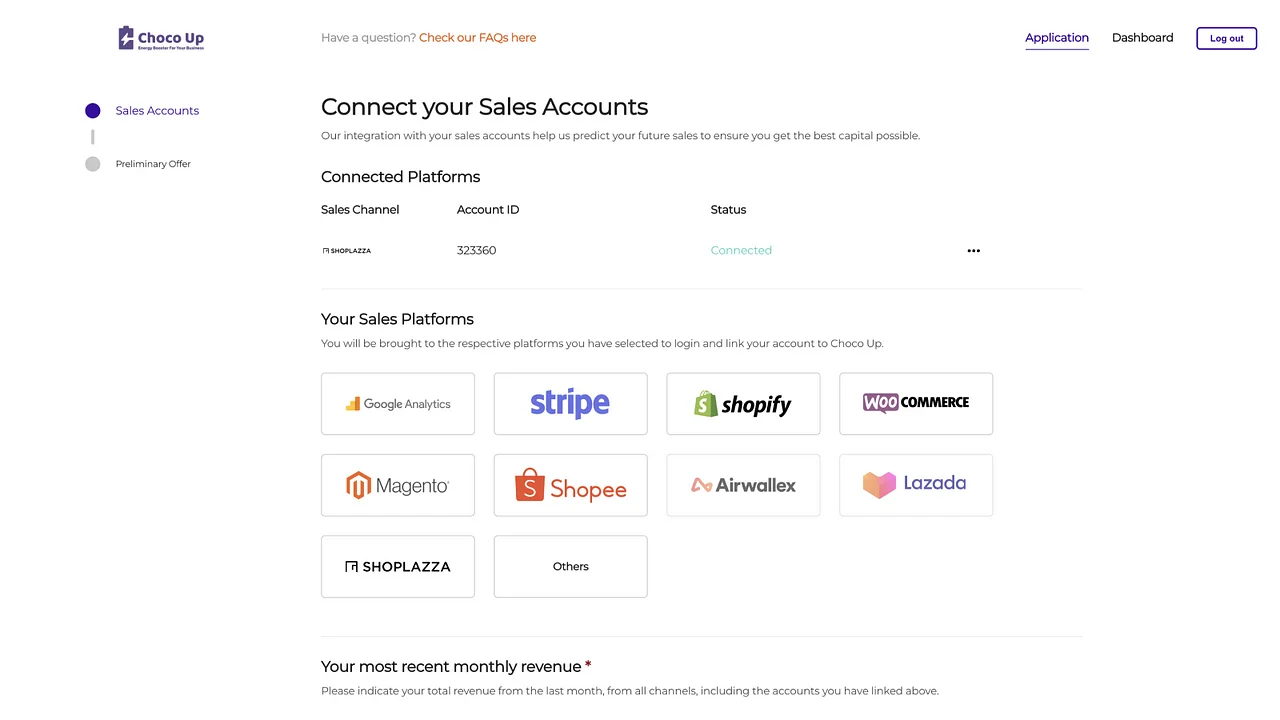
Task: Choose the Shopify platform
Action: [x=743, y=404]
